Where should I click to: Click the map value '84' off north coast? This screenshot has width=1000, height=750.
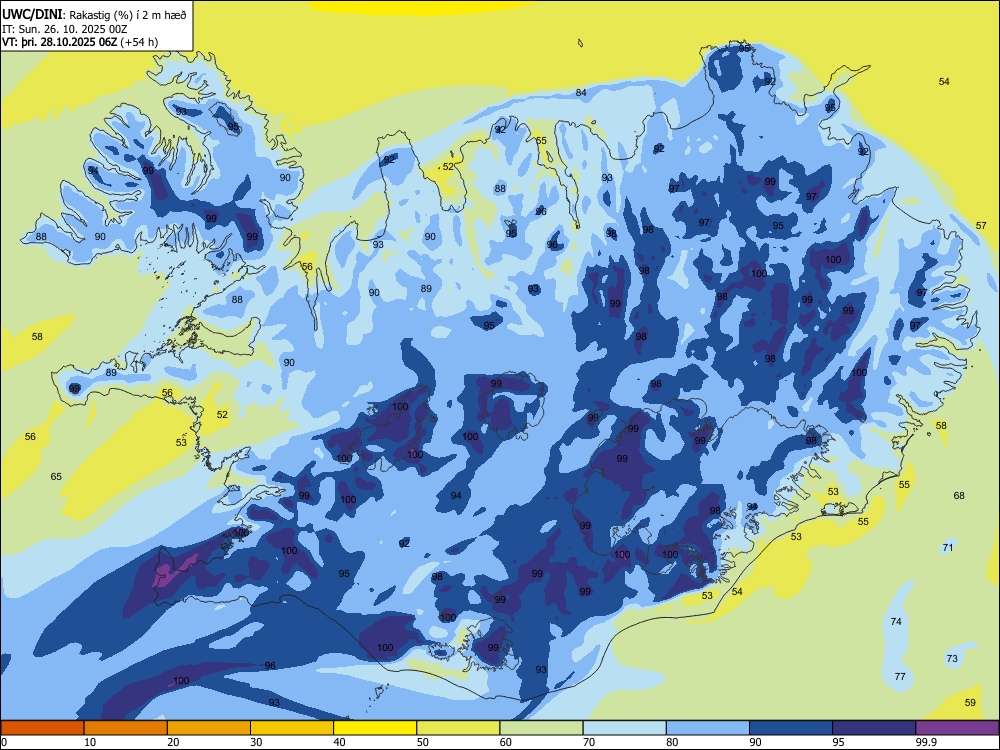tap(581, 92)
